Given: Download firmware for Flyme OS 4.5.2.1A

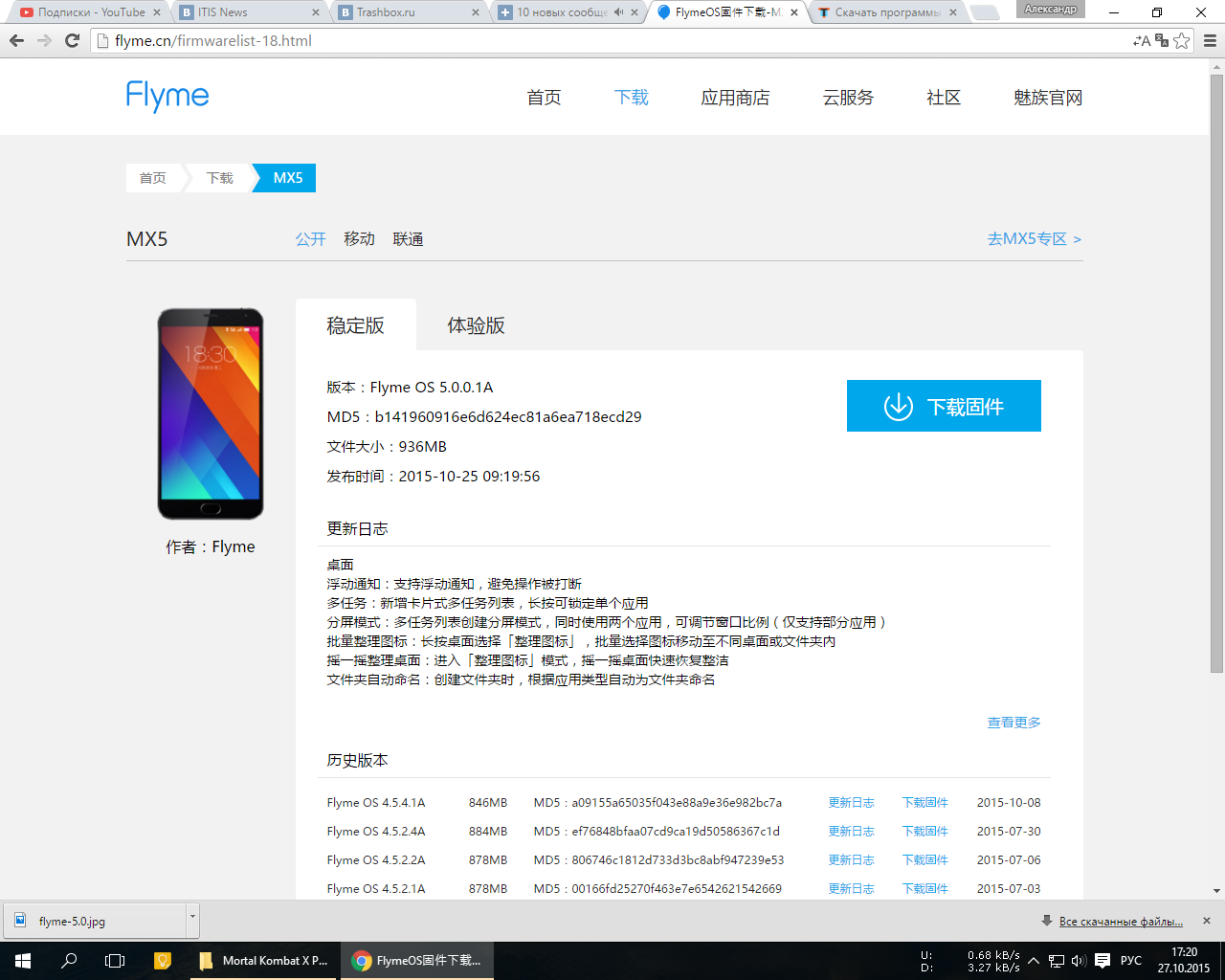Looking at the screenshot, I should tap(925, 889).
